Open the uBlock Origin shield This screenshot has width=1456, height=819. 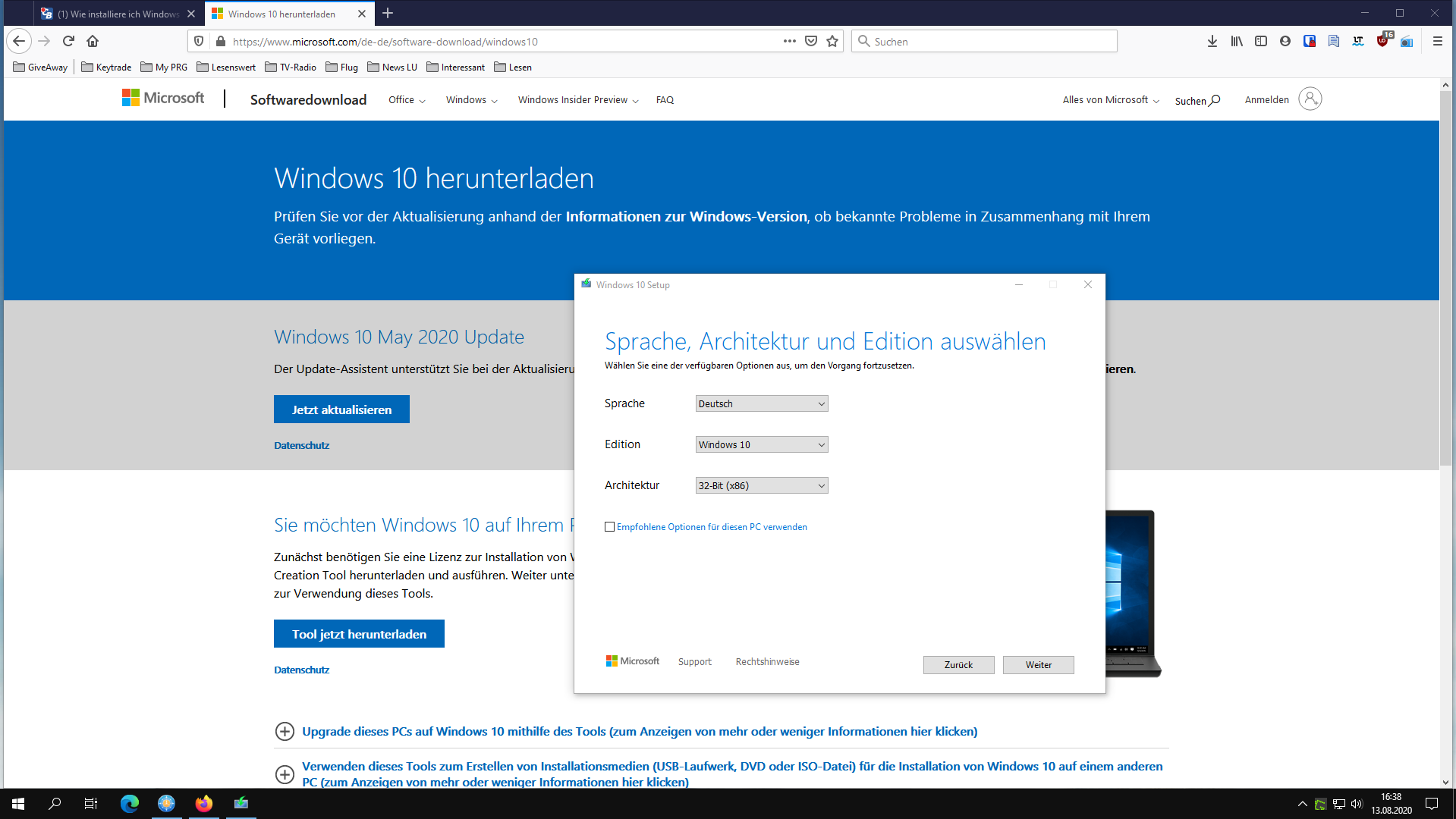click(1383, 39)
